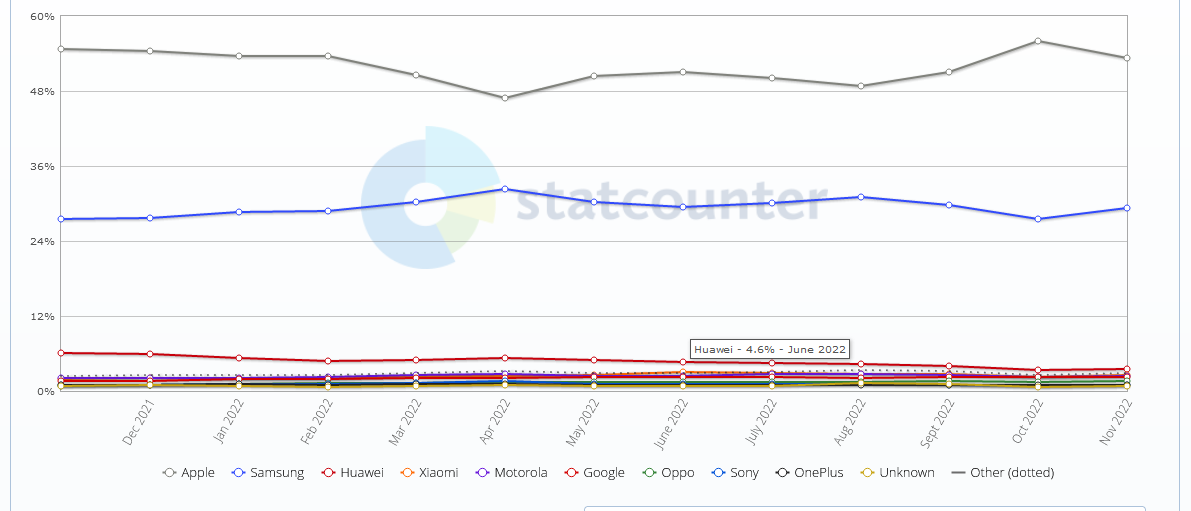The height and width of the screenshot is (511, 1191).
Task: Click the StatCounter watermark logo
Action: pyautogui.click(x=428, y=197)
